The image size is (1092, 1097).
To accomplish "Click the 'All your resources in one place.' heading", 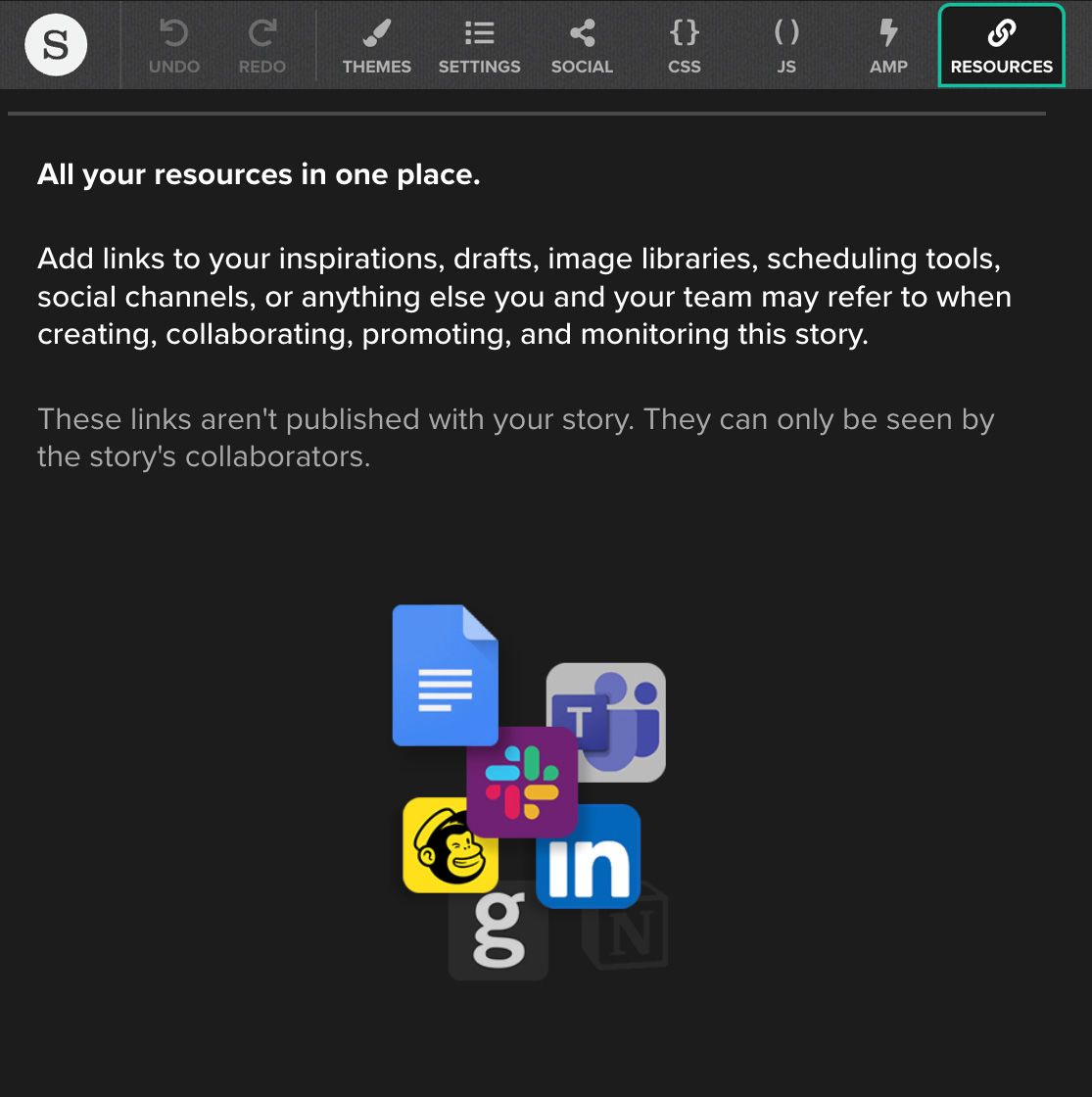I will click(x=259, y=174).
